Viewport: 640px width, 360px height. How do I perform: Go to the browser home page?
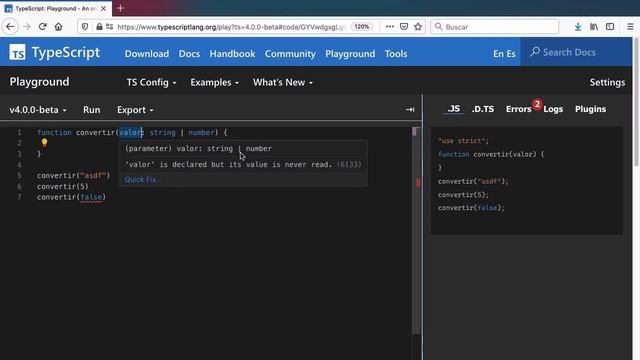tap(58, 27)
